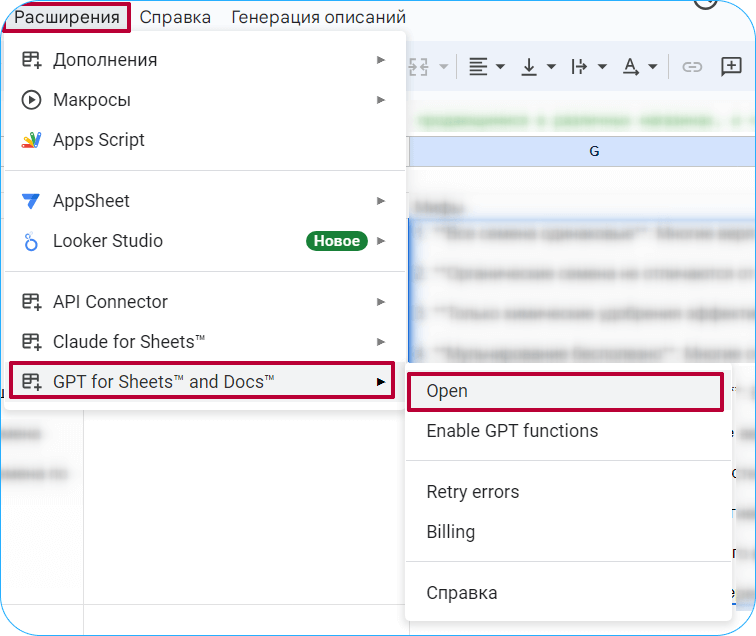Select Дополнения menu entry
756x636 pixels.
(x=204, y=60)
